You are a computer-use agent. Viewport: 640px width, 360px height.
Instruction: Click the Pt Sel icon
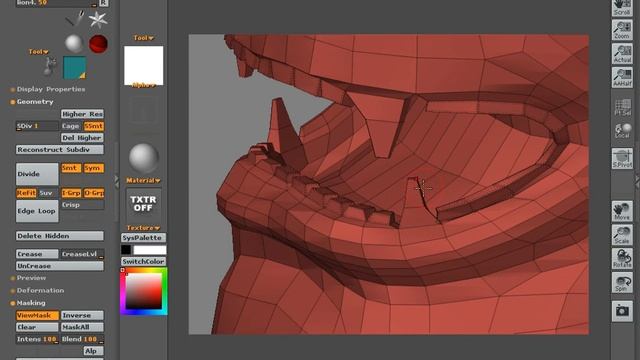pyautogui.click(x=622, y=107)
